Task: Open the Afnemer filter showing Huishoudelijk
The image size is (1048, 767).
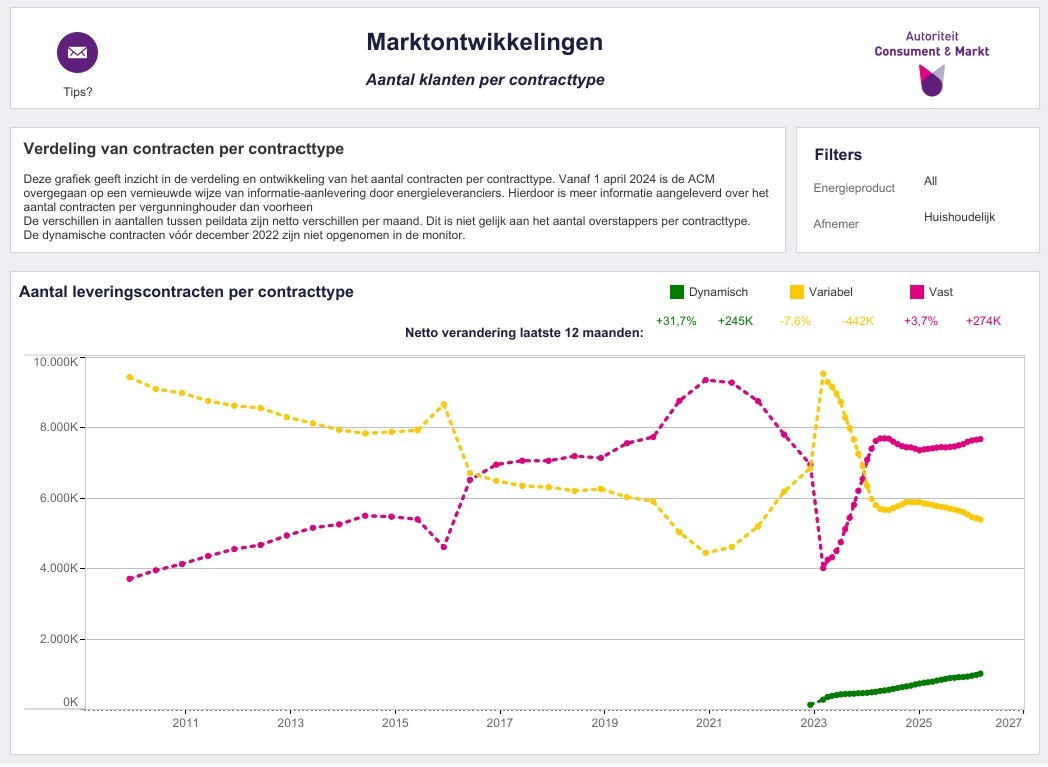Action: (959, 217)
